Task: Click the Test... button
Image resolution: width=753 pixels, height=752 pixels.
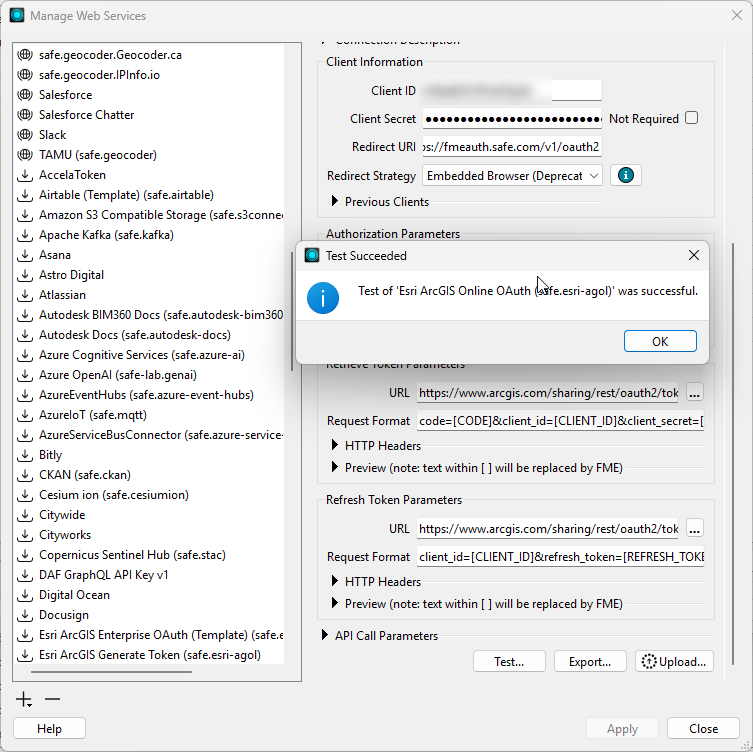Action: tap(509, 662)
